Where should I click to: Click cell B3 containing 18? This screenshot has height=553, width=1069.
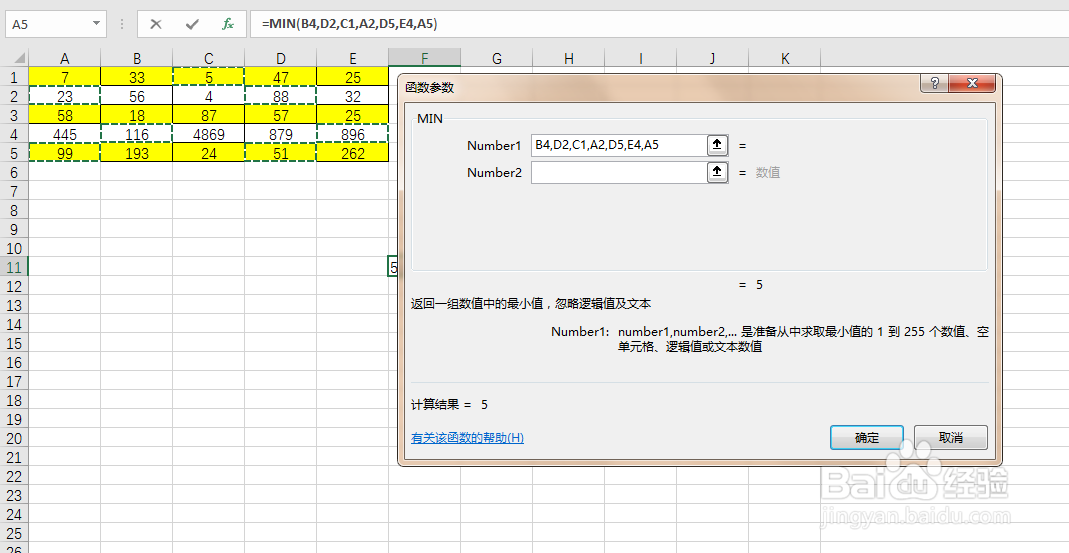(136, 115)
